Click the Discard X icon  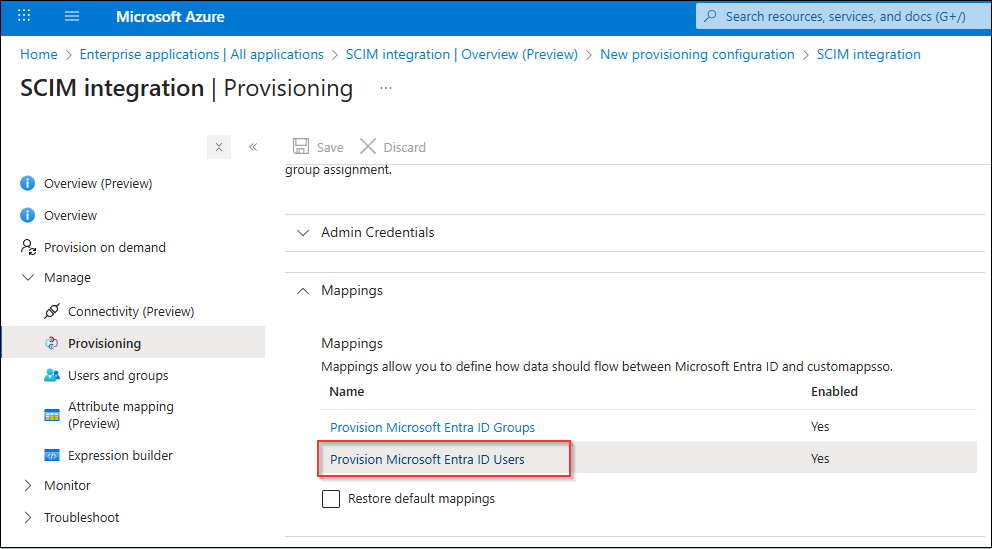[368, 147]
